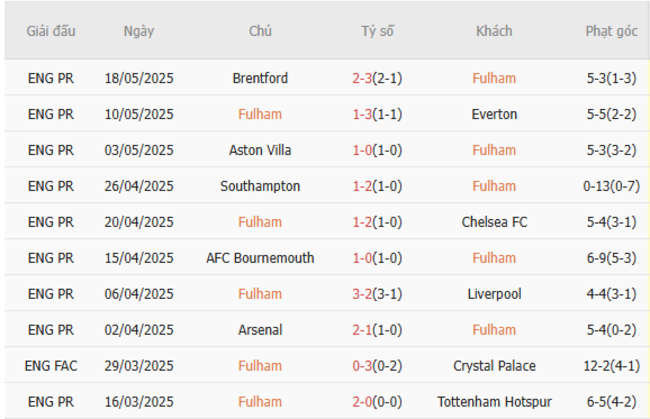Select the Aston Villa team link

[260, 150]
